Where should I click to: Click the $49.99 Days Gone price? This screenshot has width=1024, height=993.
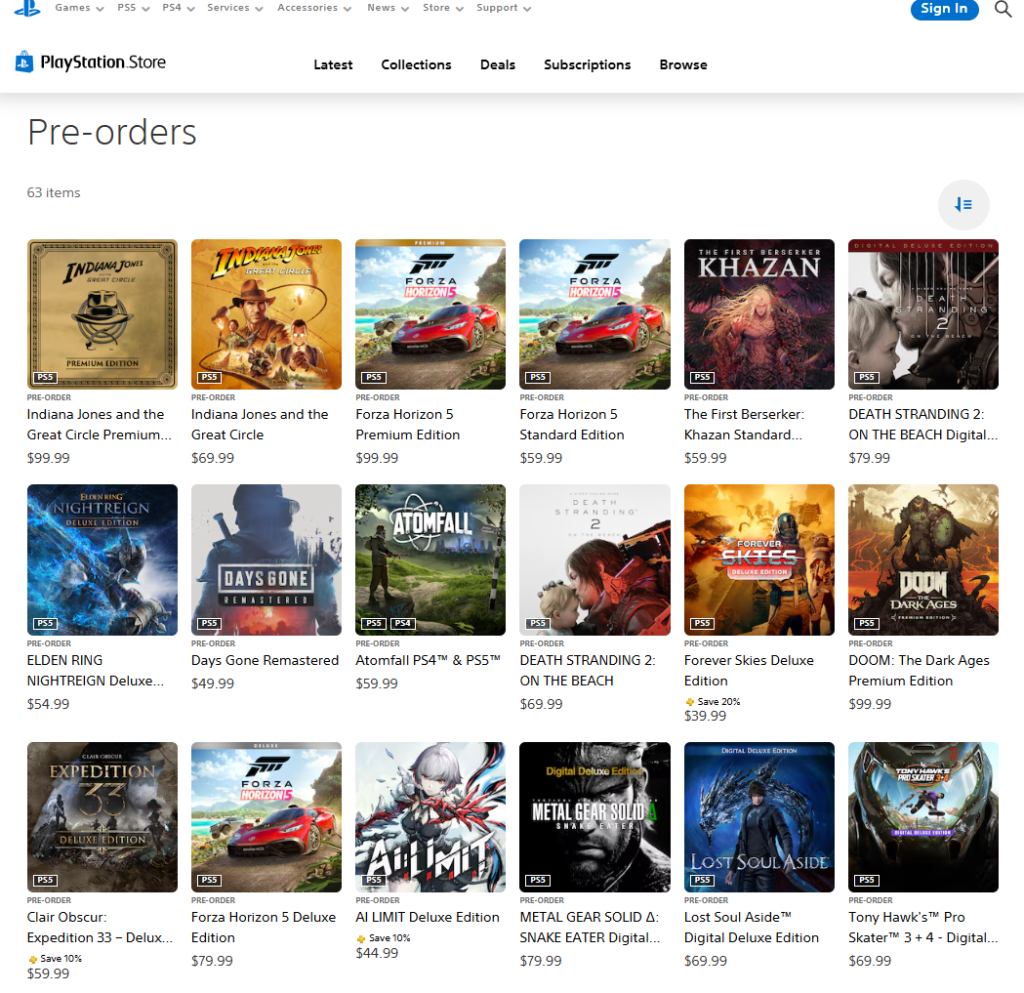click(x=212, y=684)
